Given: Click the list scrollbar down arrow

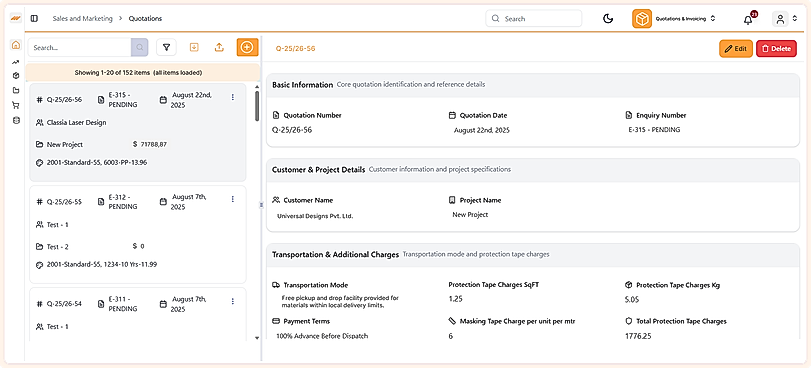Looking at the screenshot, I should [x=257, y=338].
